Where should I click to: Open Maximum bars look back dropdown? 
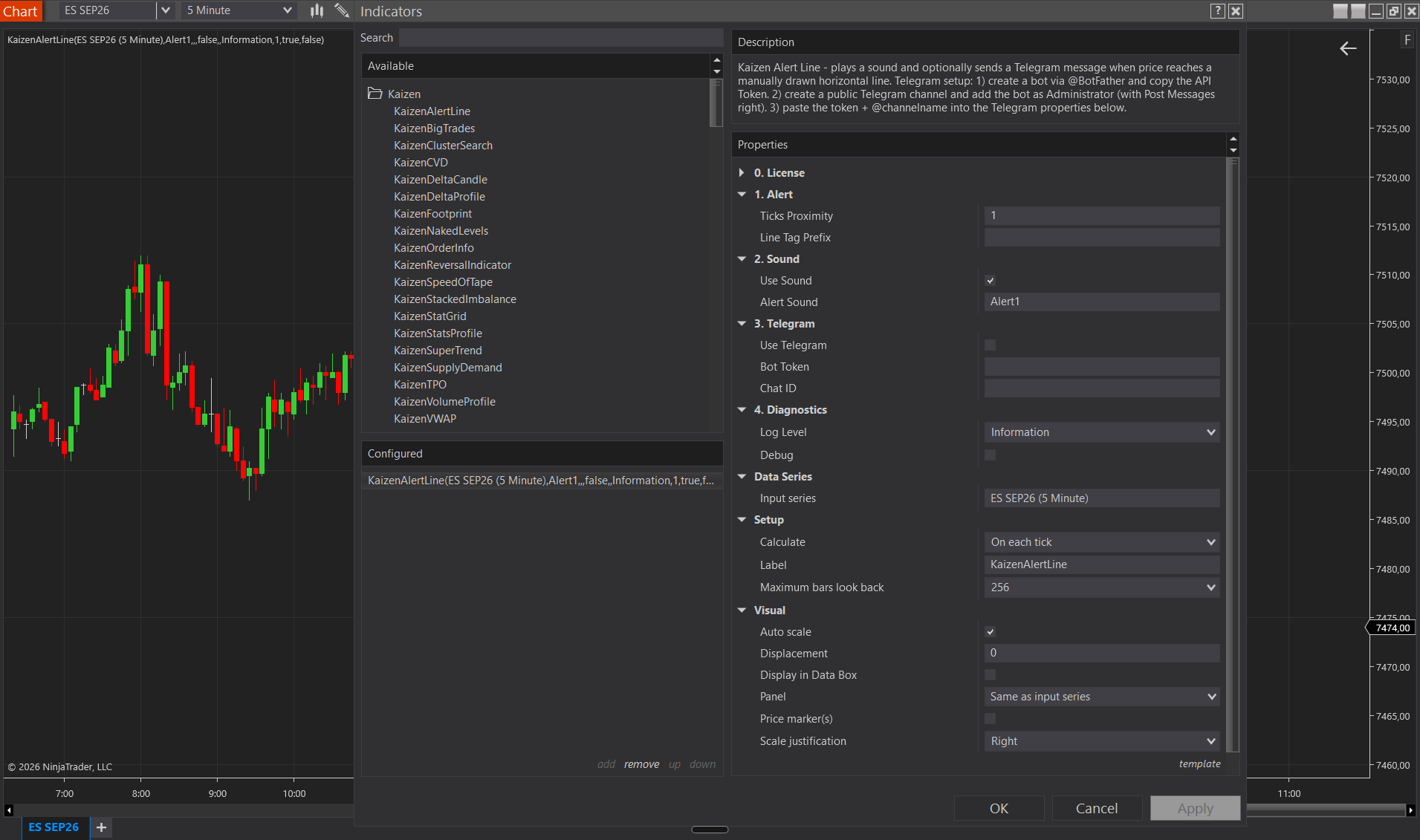point(1102,587)
